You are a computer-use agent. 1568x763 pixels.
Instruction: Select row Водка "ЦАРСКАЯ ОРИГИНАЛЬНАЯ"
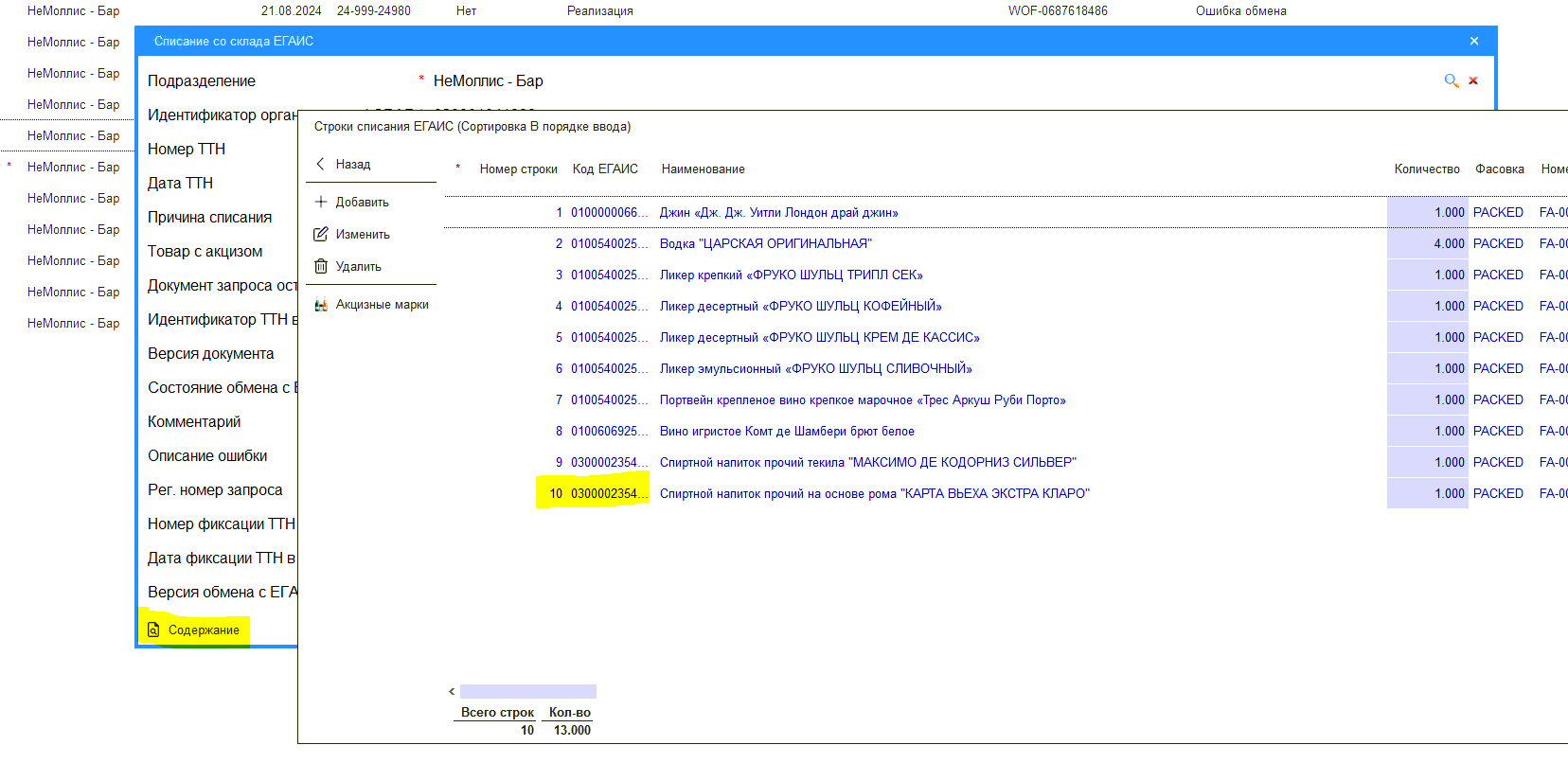1006,244
